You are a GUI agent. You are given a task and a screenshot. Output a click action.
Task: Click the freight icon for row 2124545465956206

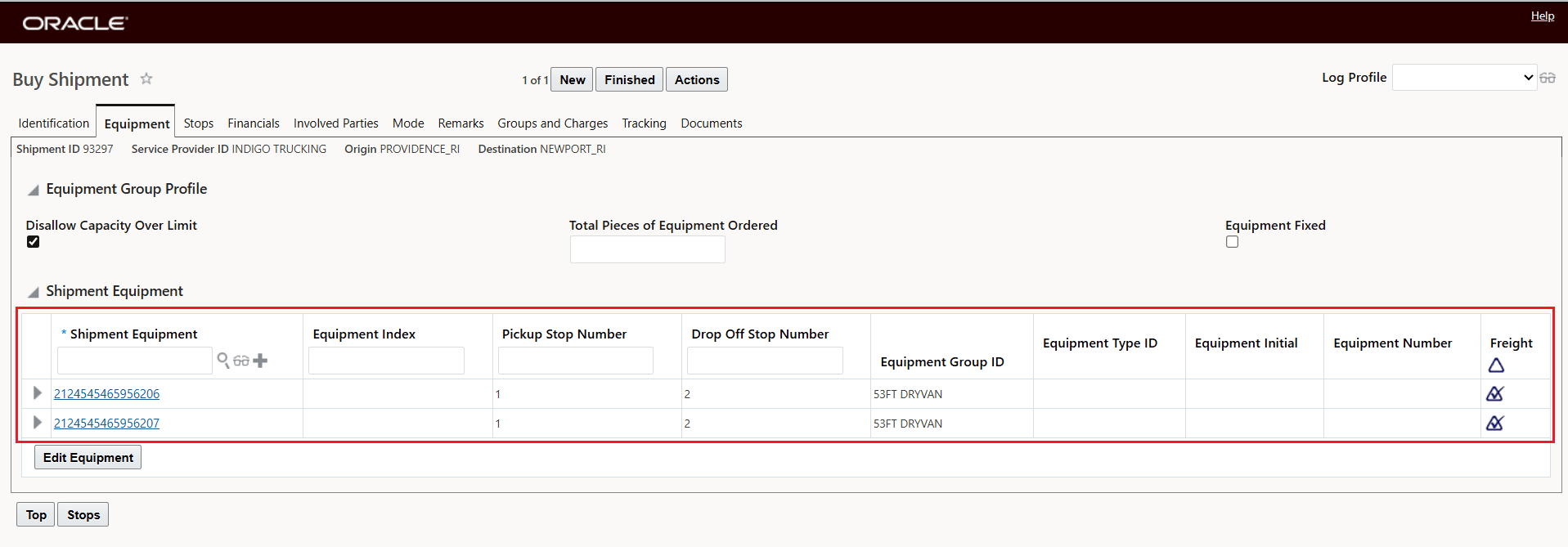coord(1495,393)
